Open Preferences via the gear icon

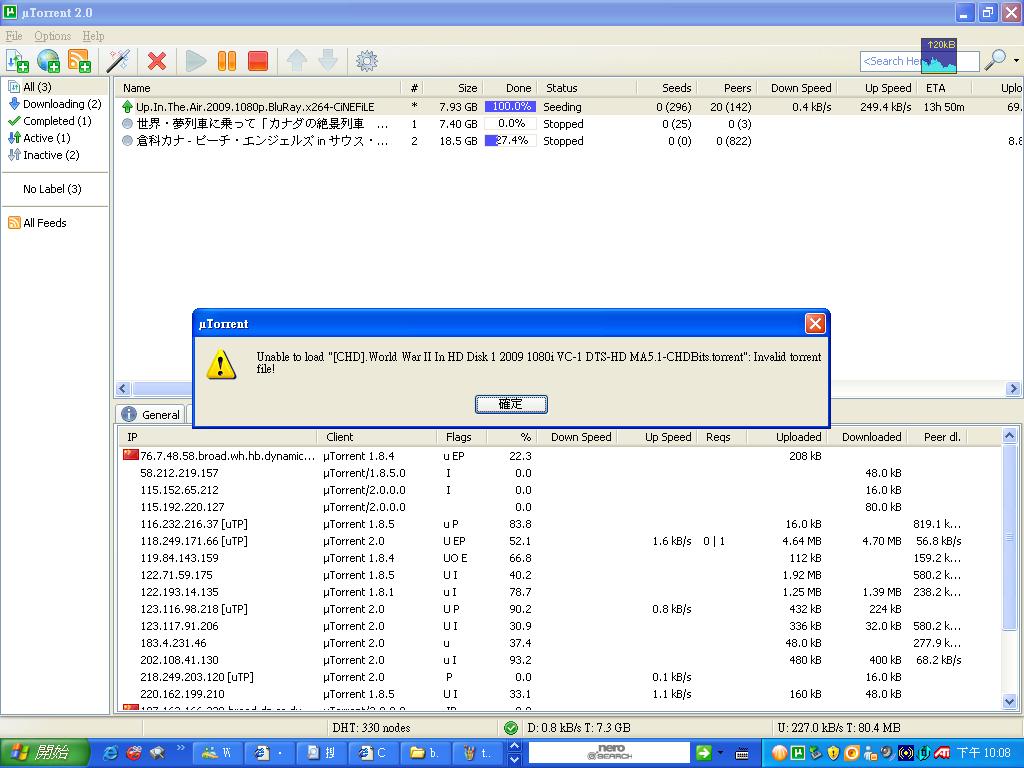pyautogui.click(x=367, y=61)
